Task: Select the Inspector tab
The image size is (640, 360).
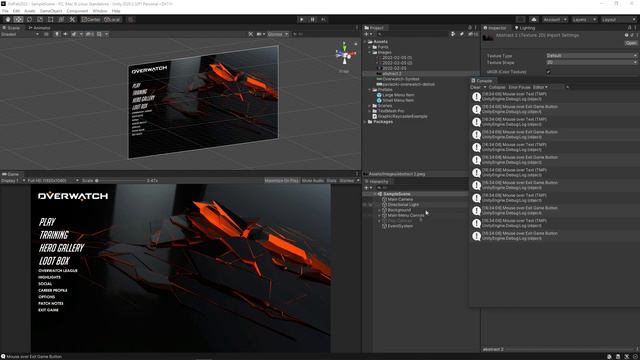Action: pyautogui.click(x=495, y=28)
